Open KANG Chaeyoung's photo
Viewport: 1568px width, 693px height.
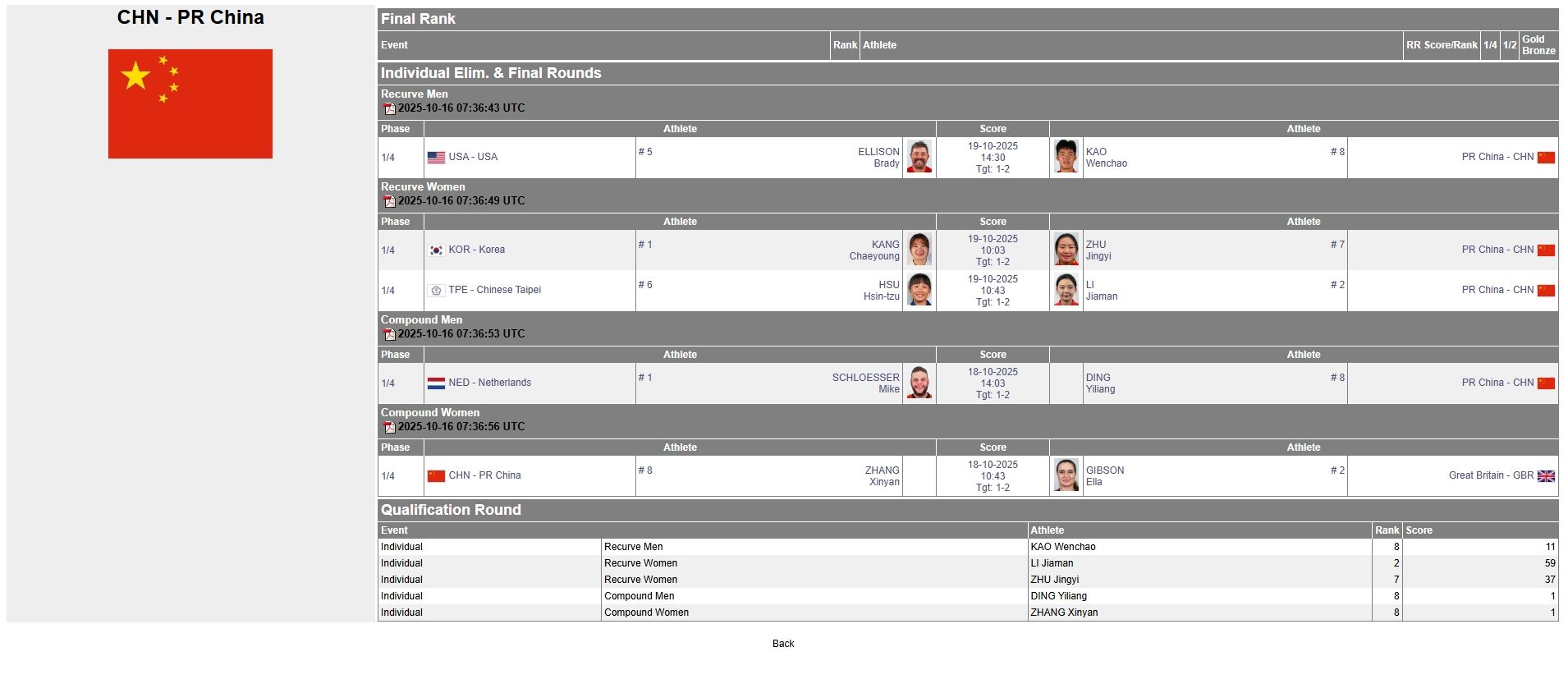[x=919, y=250]
